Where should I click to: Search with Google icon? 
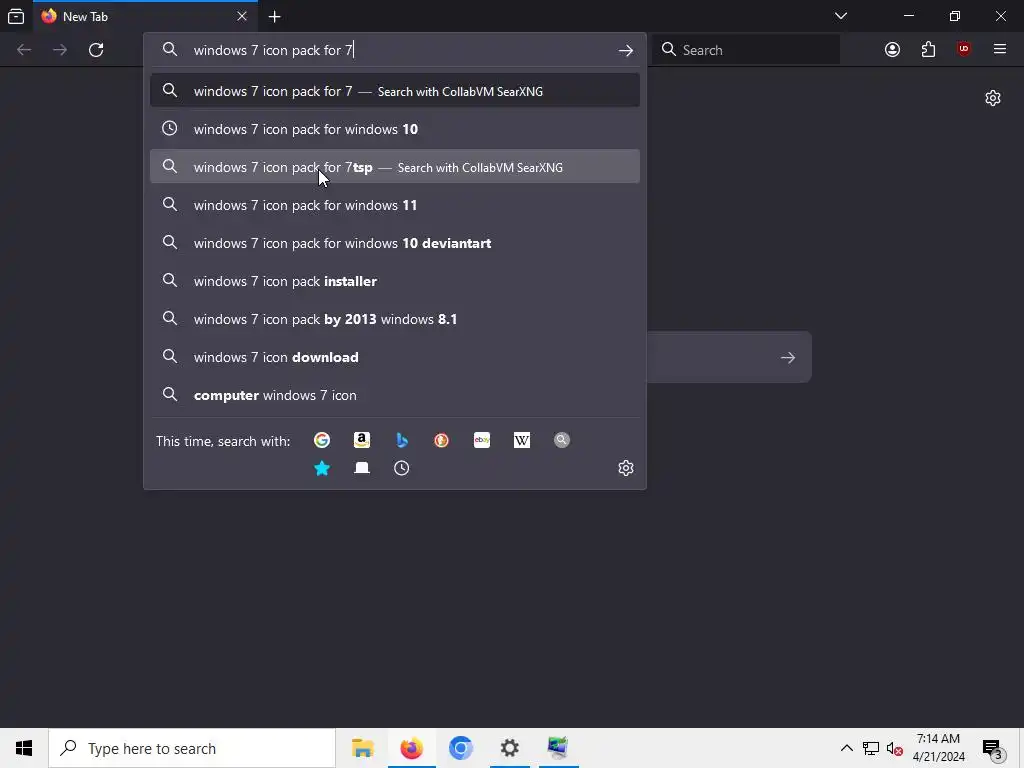click(321, 440)
